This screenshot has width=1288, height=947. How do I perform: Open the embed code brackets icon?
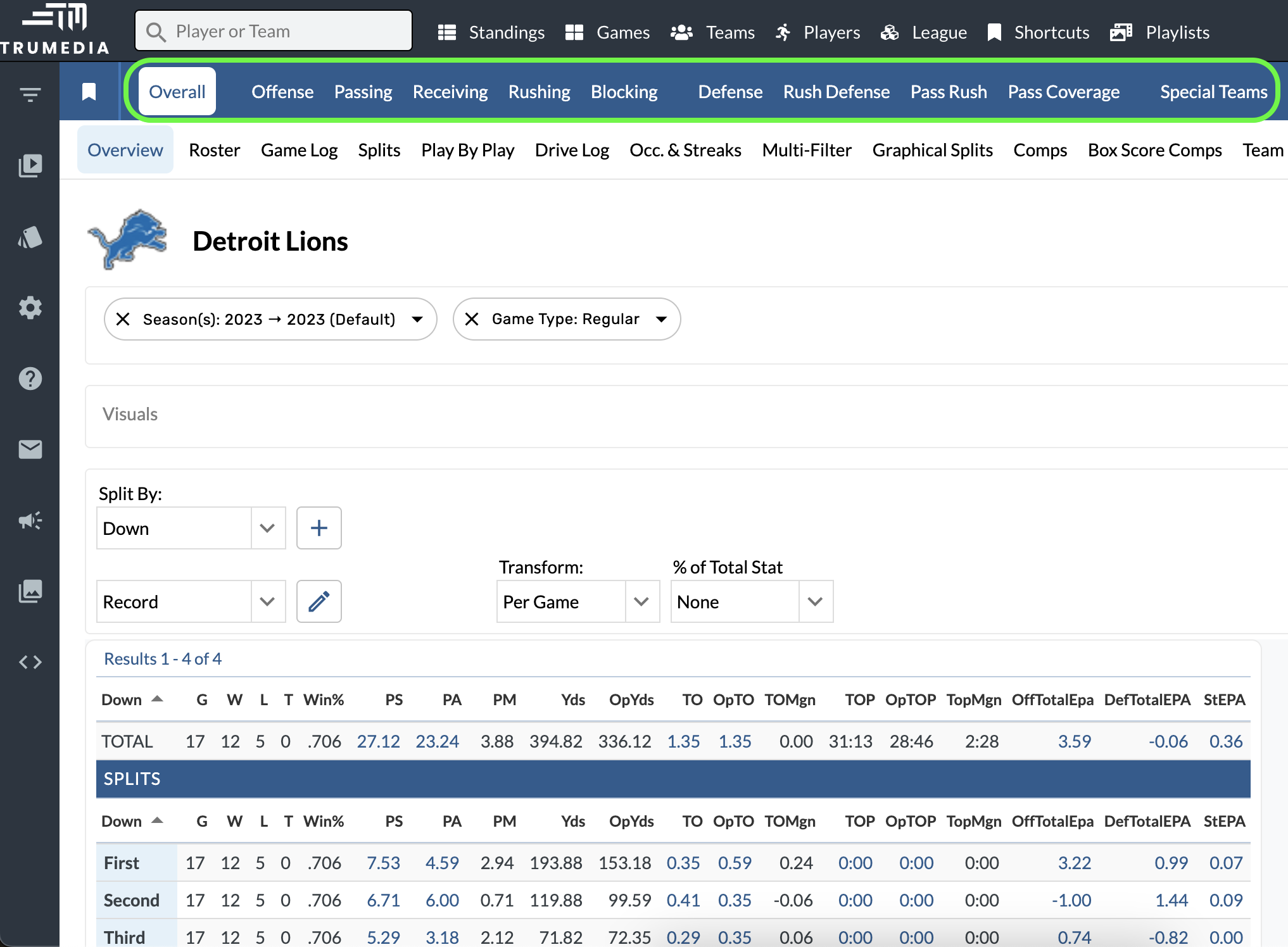(30, 662)
